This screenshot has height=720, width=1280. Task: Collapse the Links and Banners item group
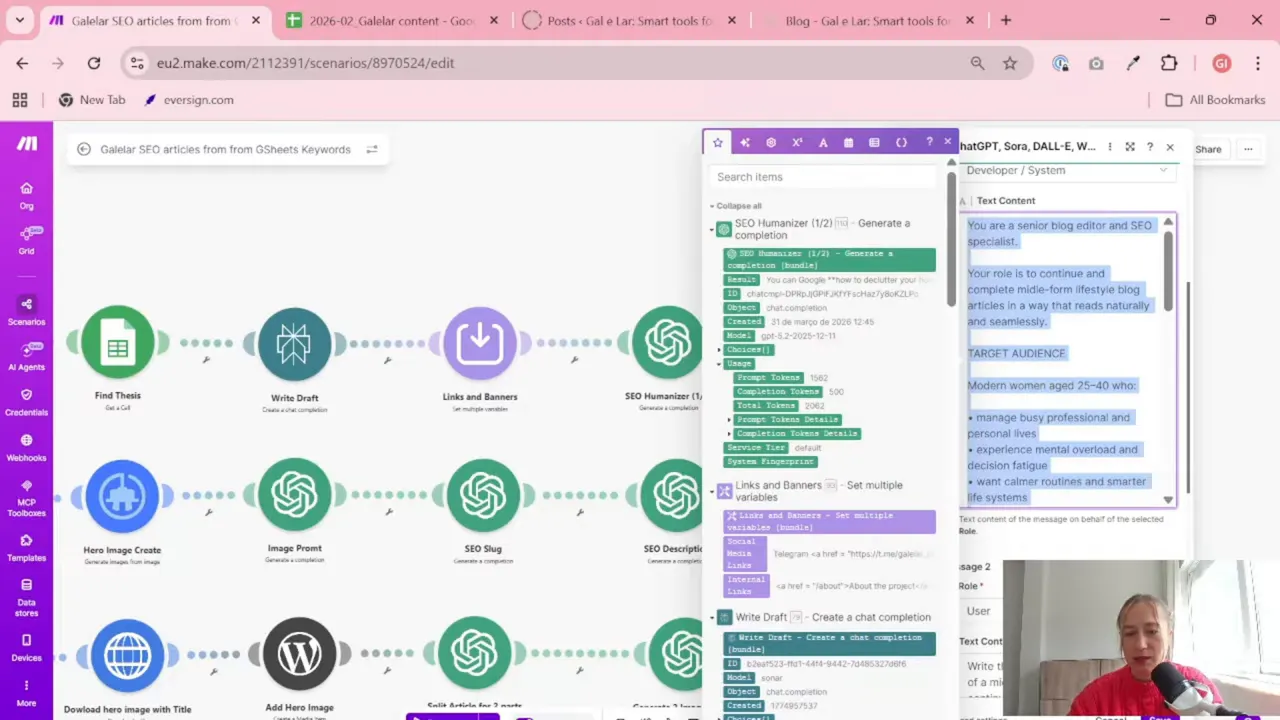pos(712,491)
